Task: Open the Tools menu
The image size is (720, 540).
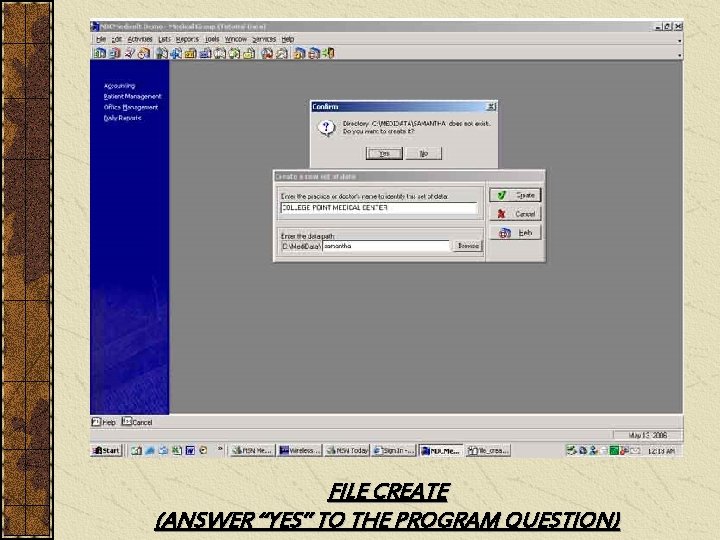Action: point(212,39)
